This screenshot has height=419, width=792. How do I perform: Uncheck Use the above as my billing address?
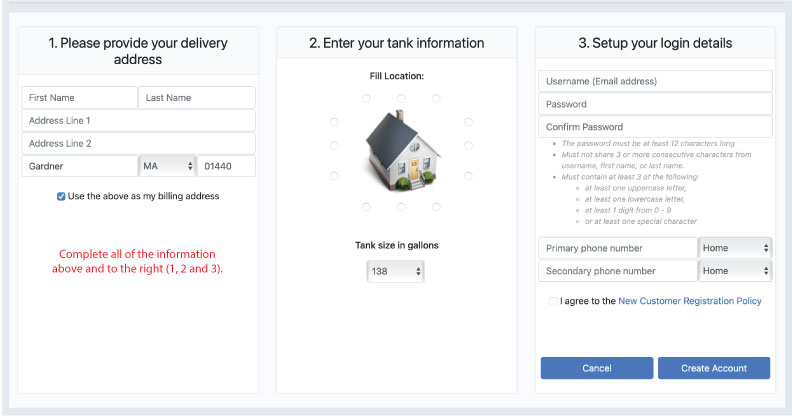click(61, 196)
